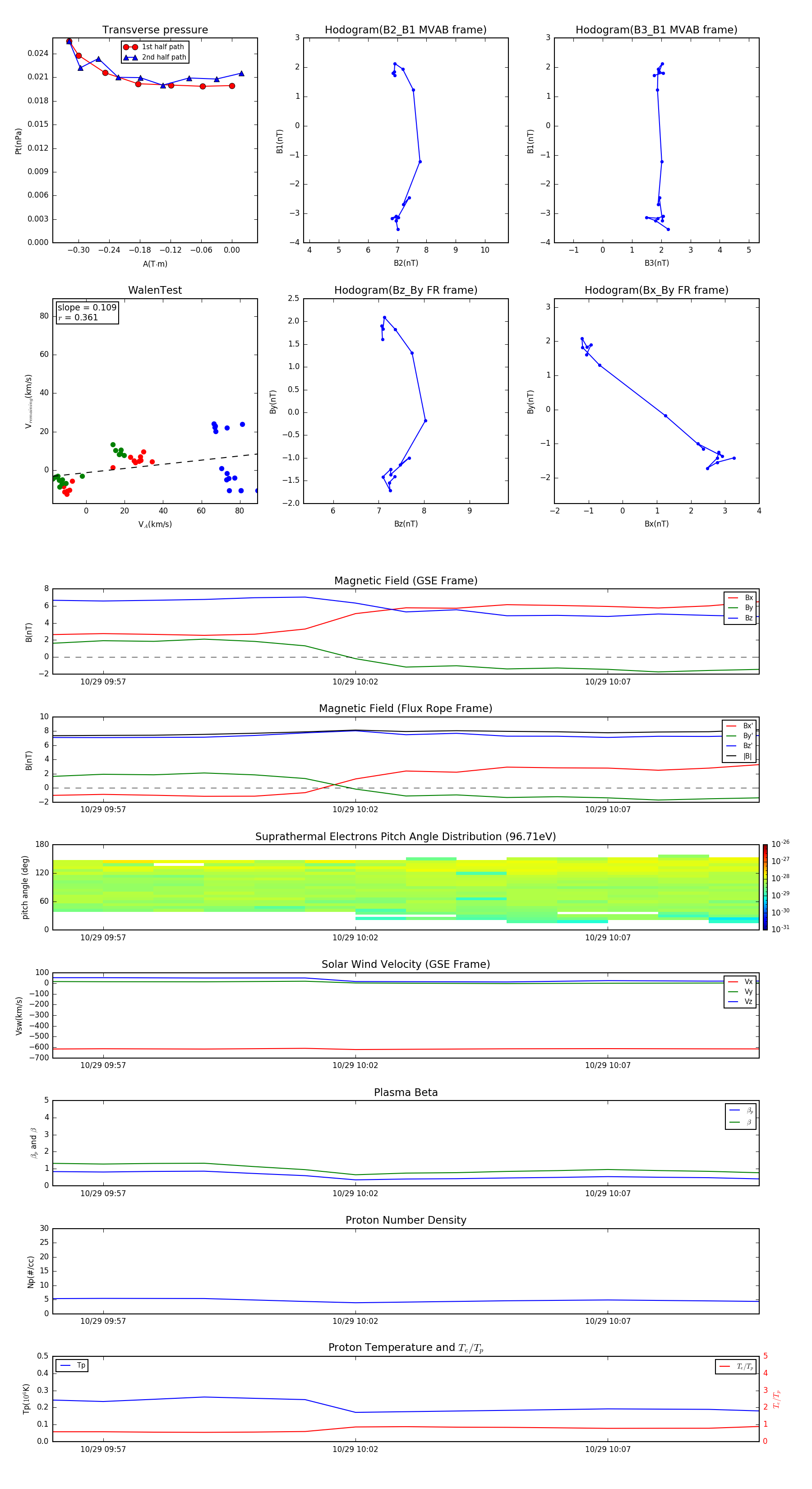The image size is (812, 1489).
Task: Click the "Proton Temperature and Te/Tp" title
Action: (406, 1348)
